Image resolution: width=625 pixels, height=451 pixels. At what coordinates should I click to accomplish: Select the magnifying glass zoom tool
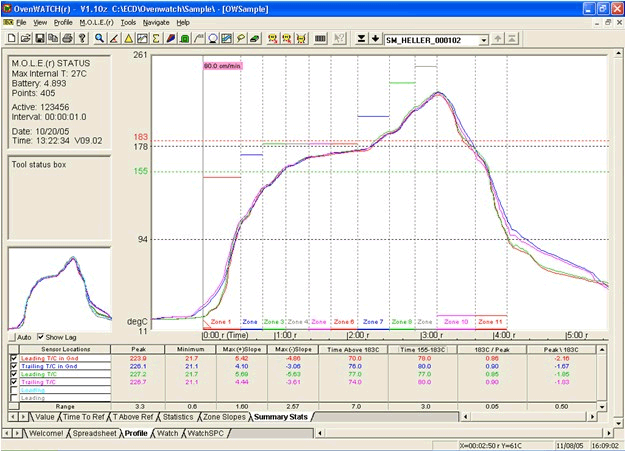pos(99,38)
